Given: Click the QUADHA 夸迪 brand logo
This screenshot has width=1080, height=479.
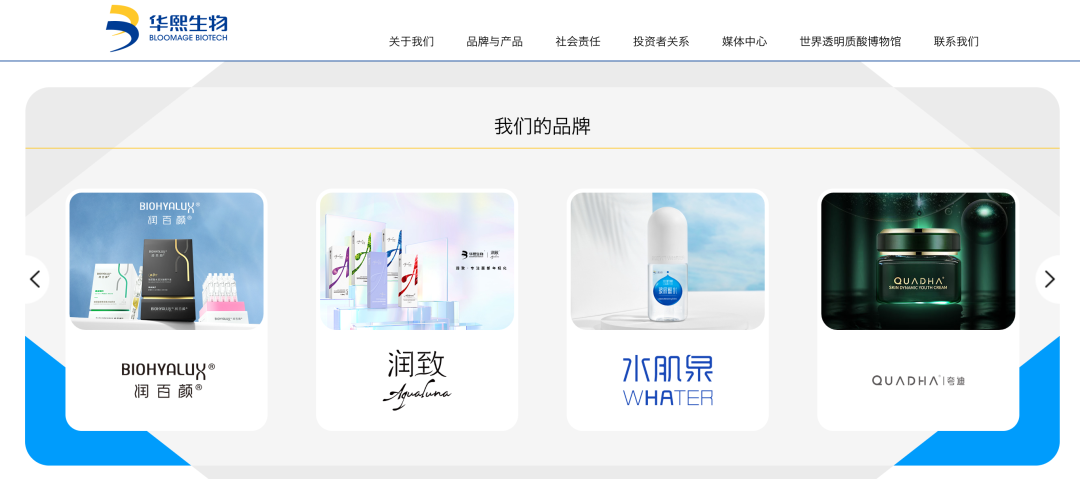Looking at the screenshot, I should 918,380.
